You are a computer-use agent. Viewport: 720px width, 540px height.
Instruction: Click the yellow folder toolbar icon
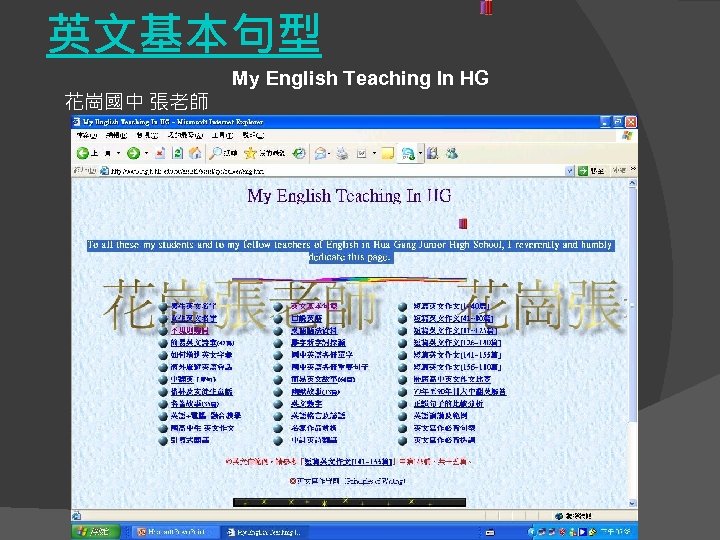[x=388, y=153]
